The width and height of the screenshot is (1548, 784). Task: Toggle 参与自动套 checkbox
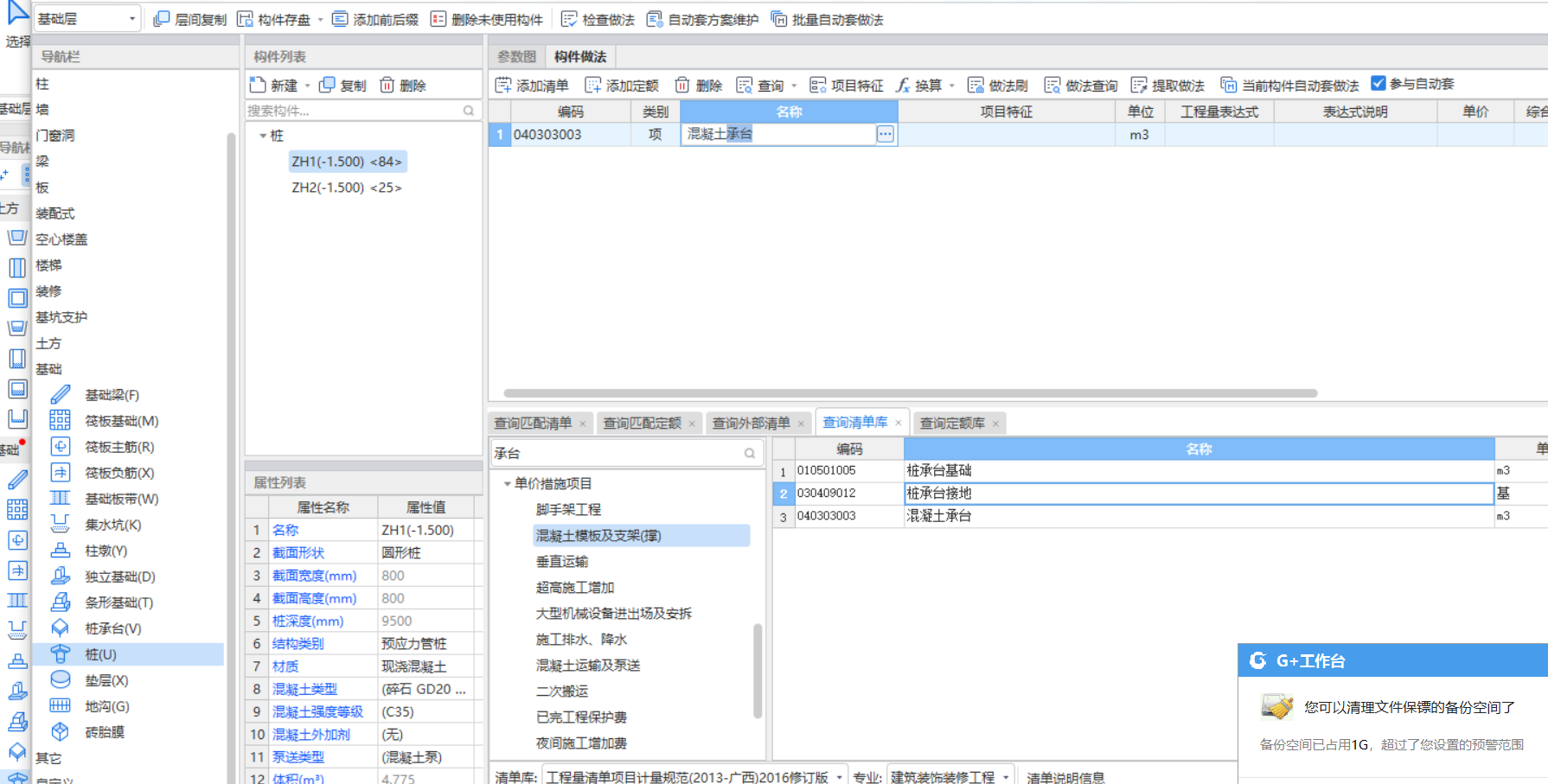coord(1378,83)
